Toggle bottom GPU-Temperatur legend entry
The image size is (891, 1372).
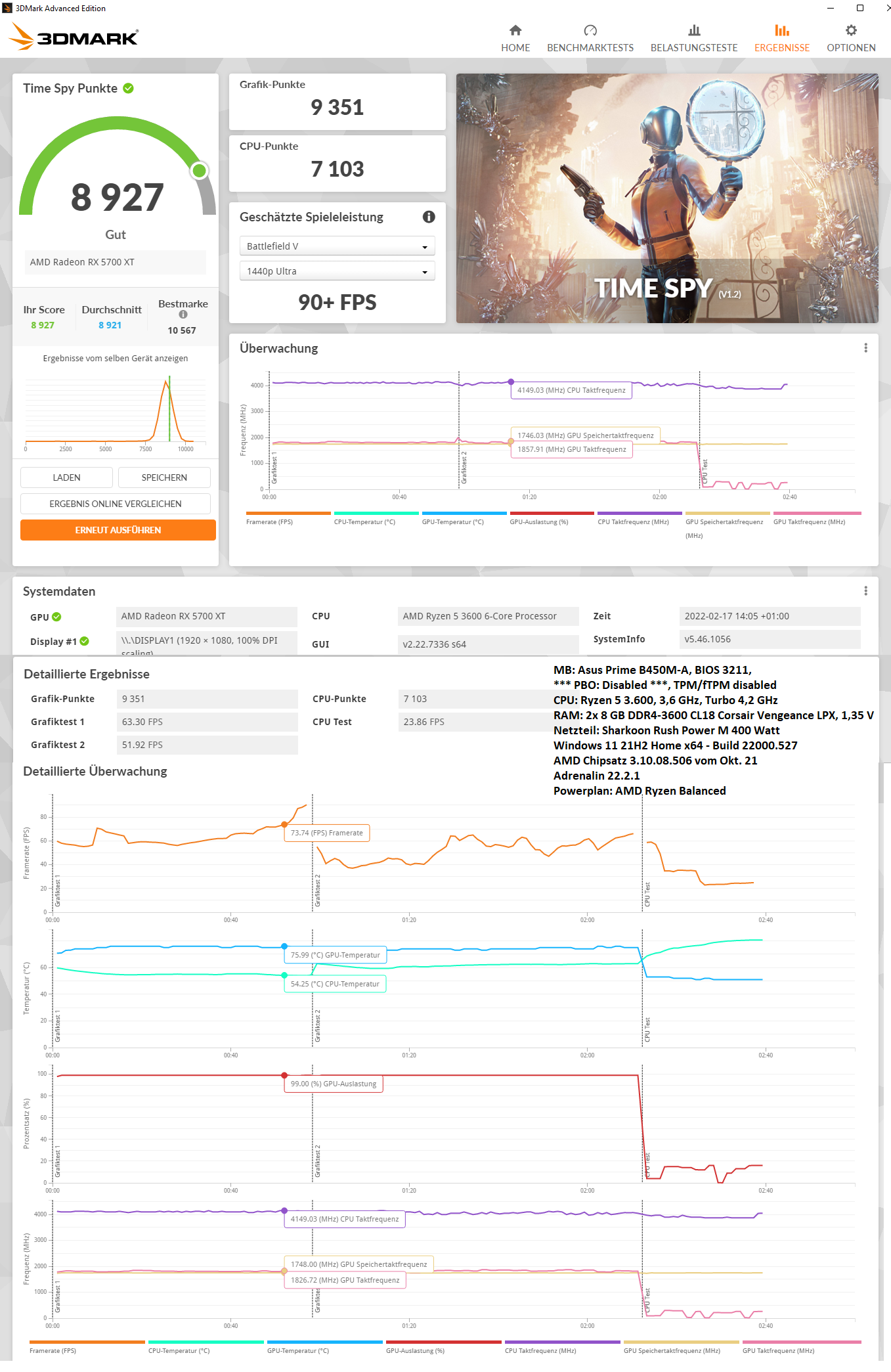tap(324, 1347)
